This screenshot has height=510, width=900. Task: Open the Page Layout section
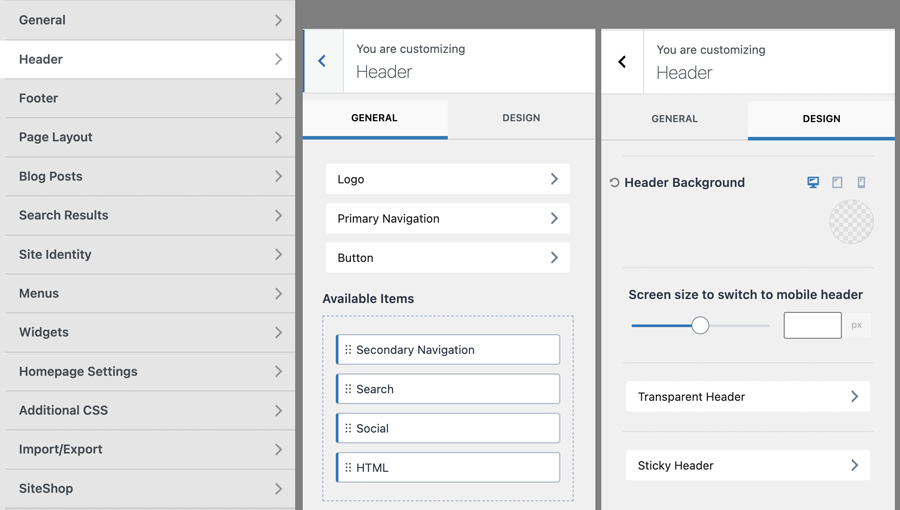click(149, 137)
